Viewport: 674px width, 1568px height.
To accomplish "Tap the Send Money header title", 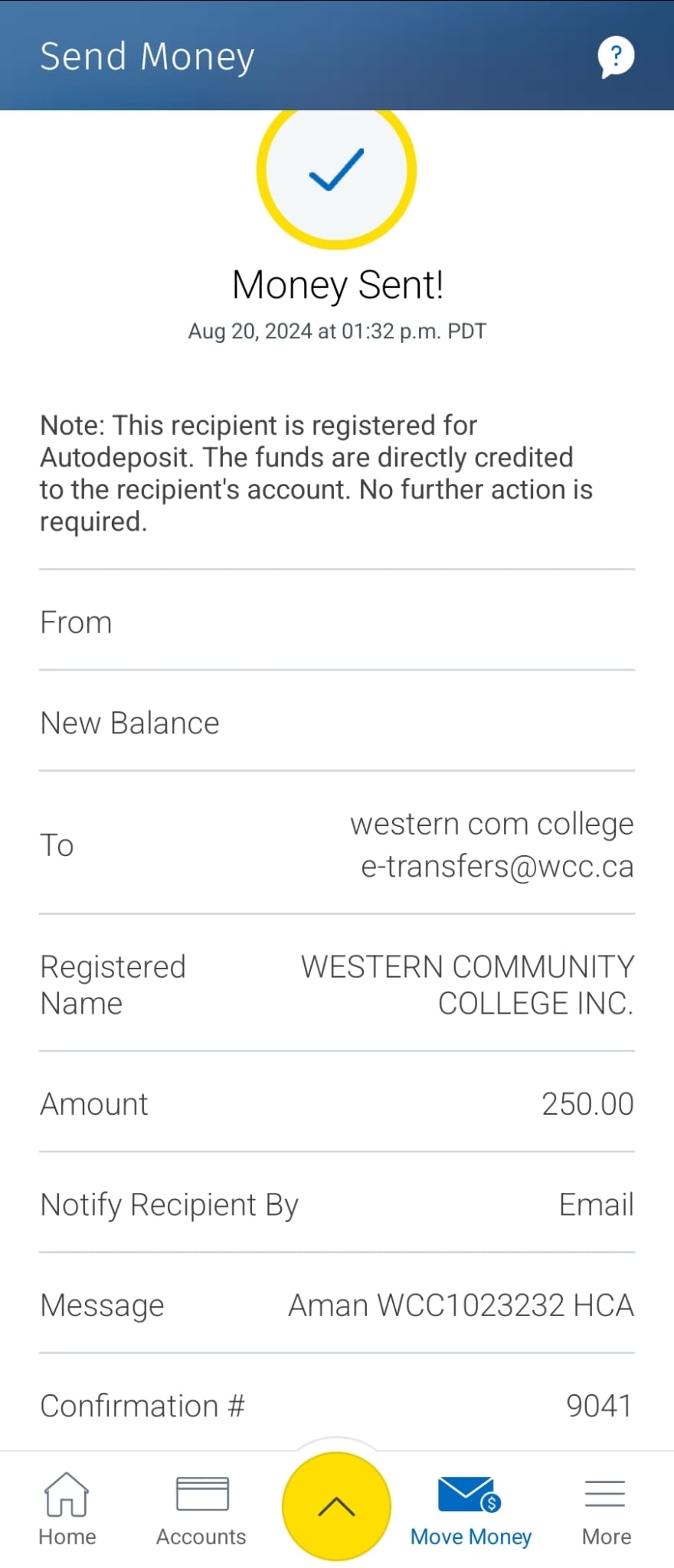I will click(147, 57).
